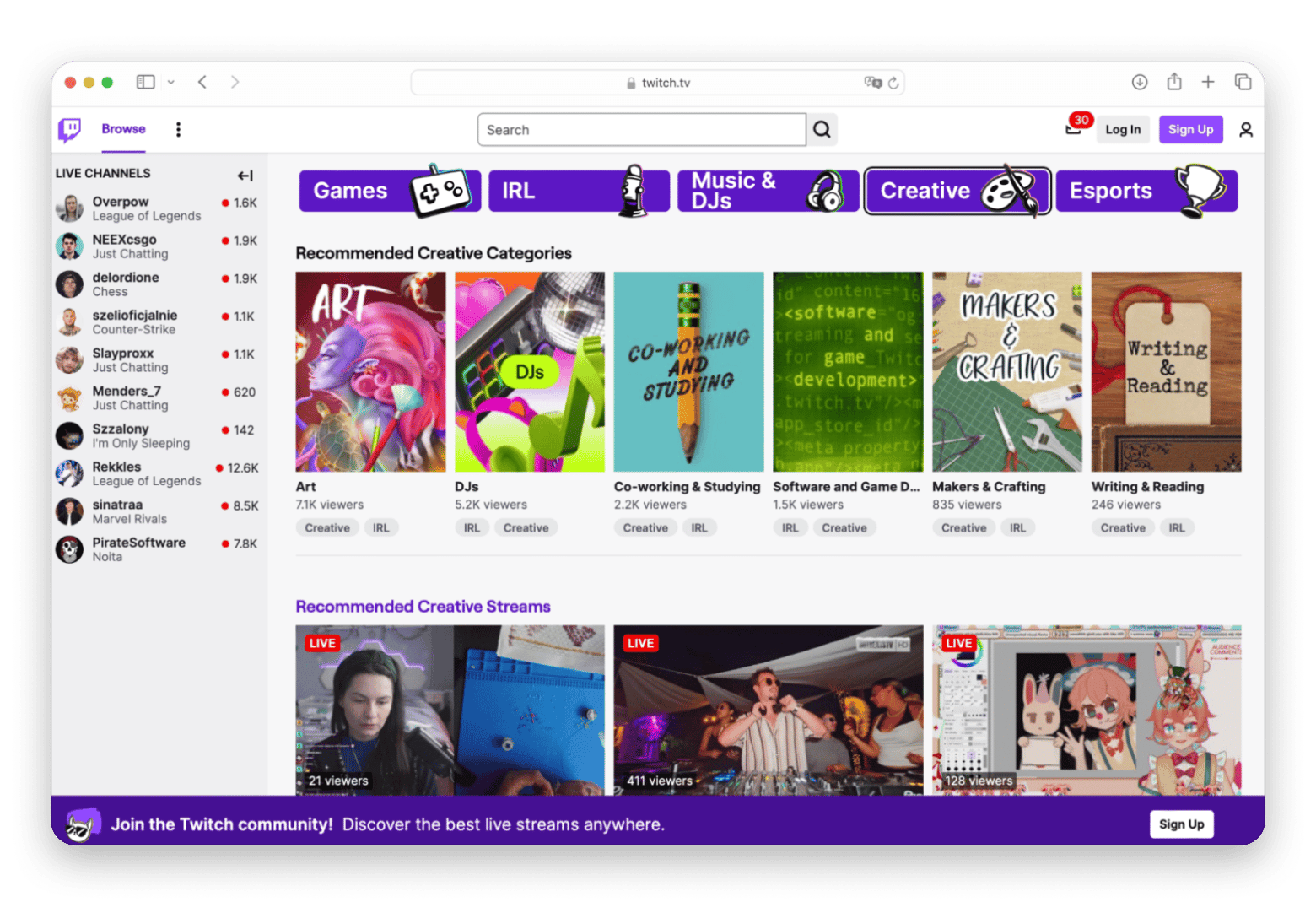Focus the Twitch search field
The height and width of the screenshot is (913, 1316).
641,130
